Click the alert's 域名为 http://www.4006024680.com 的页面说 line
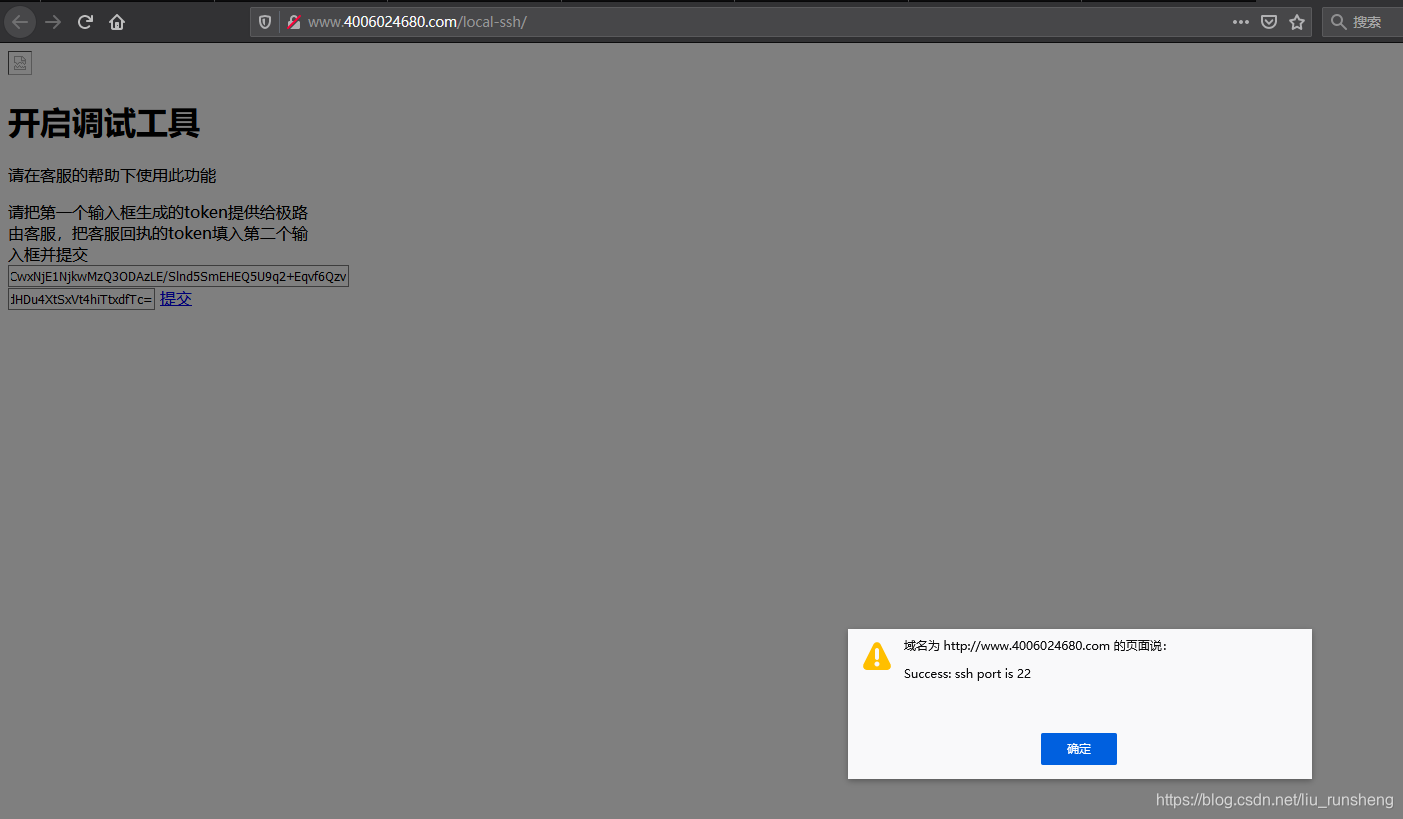 click(1035, 646)
